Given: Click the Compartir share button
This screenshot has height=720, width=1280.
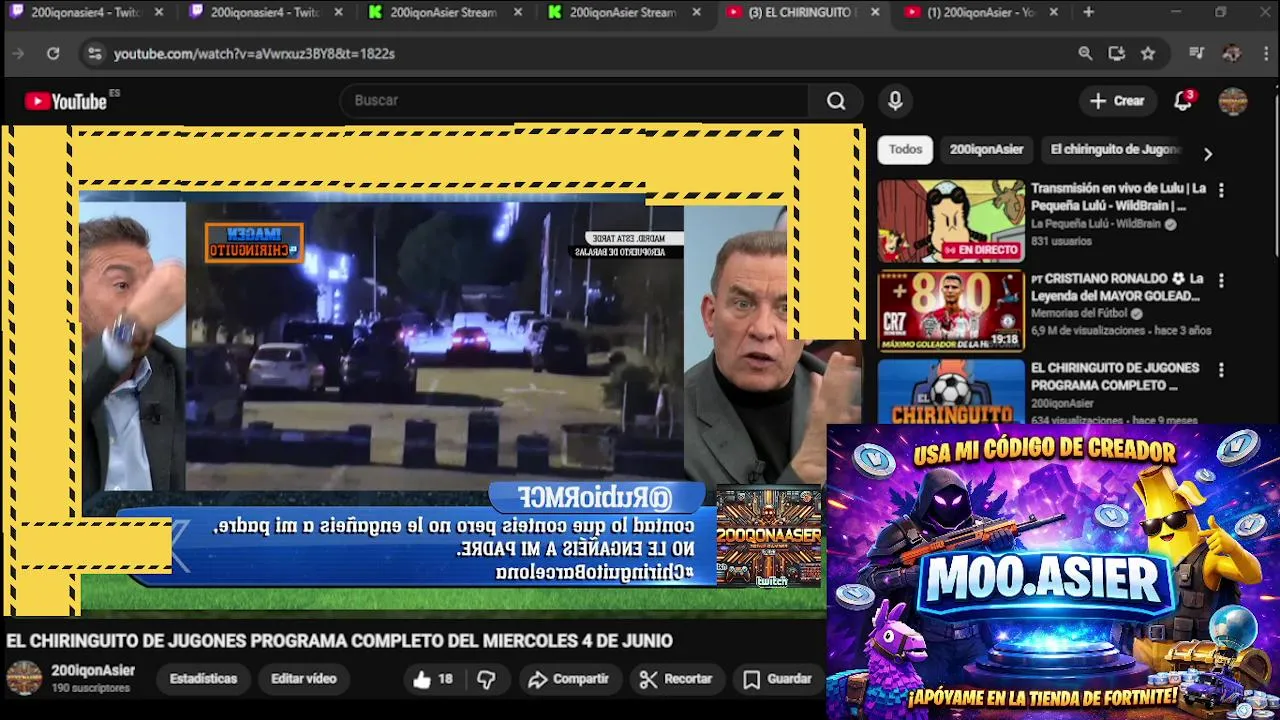Looking at the screenshot, I should [x=568, y=679].
